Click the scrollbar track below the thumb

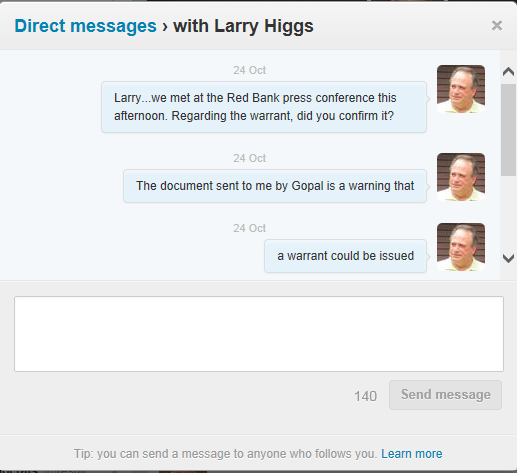click(508, 213)
